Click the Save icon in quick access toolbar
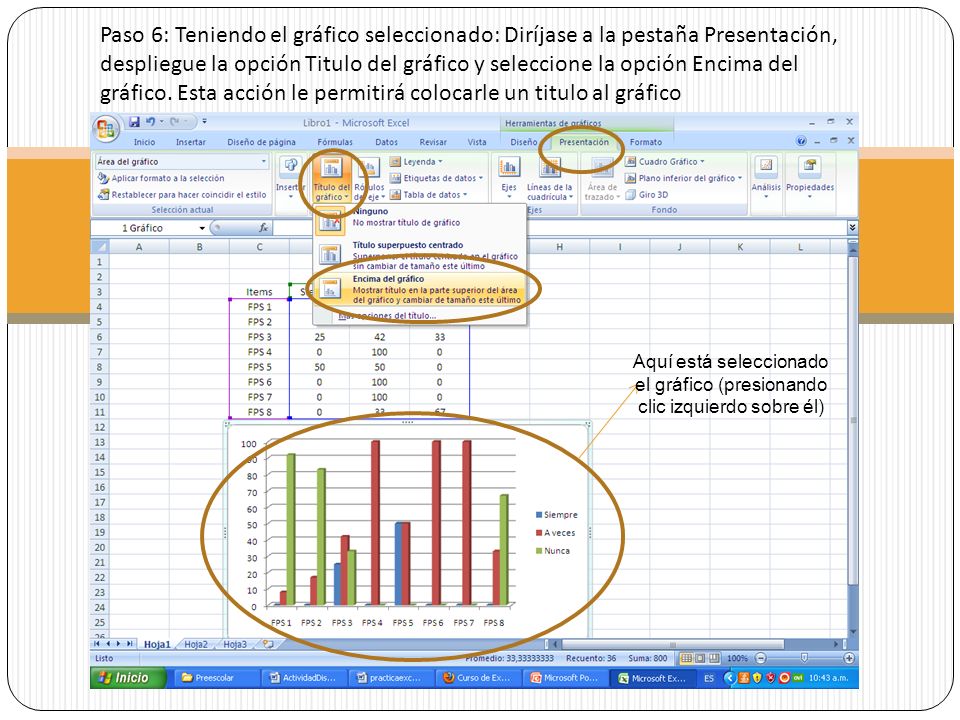960x720 pixels. pyautogui.click(x=134, y=122)
